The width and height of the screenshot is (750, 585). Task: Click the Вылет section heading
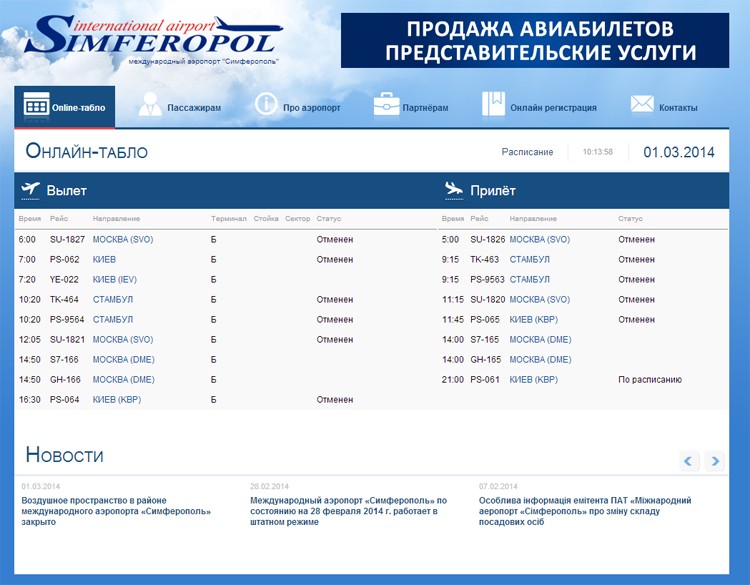click(x=66, y=190)
